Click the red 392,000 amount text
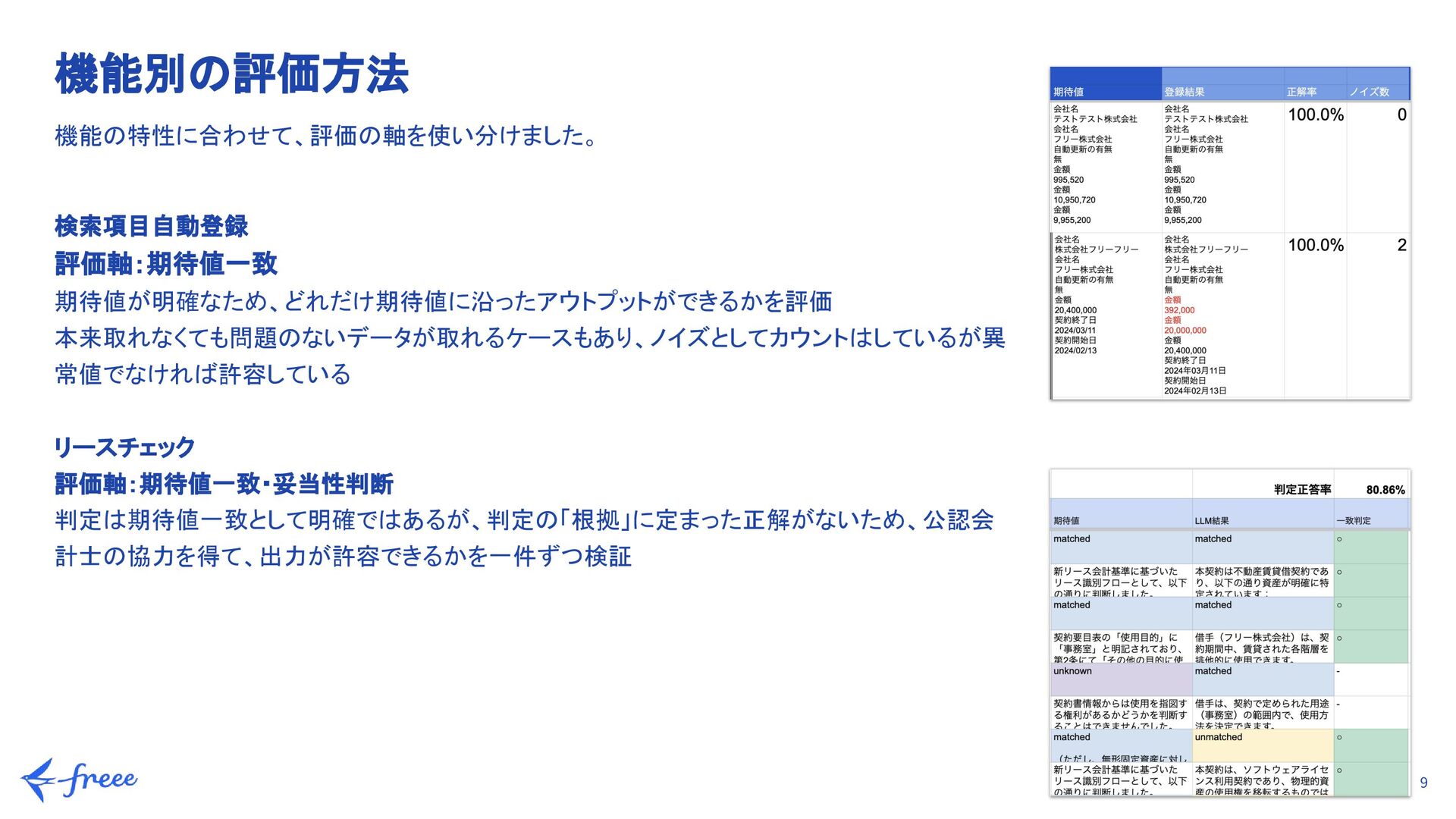Viewport: 1456px width, 819px height. 1179,310
